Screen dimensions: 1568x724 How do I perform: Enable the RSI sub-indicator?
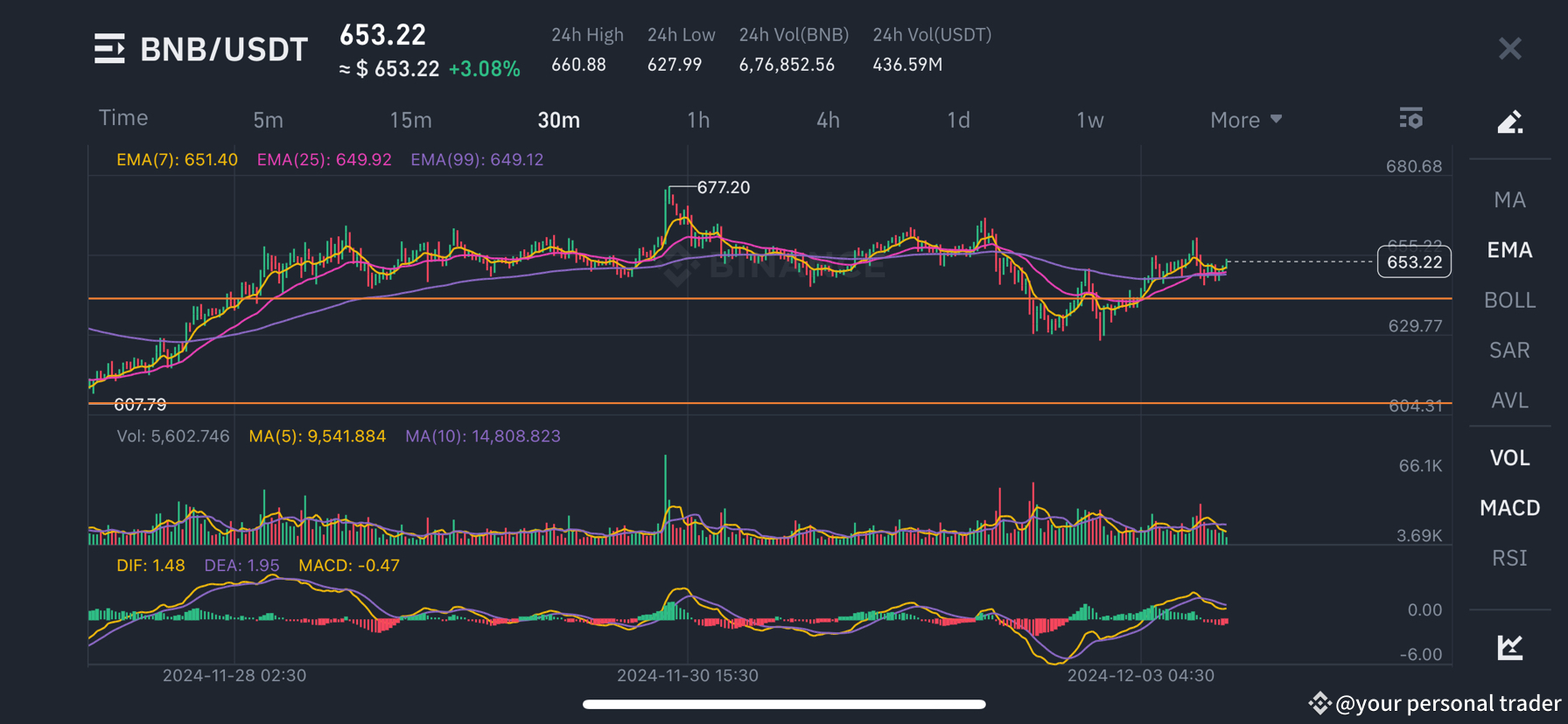click(1510, 558)
